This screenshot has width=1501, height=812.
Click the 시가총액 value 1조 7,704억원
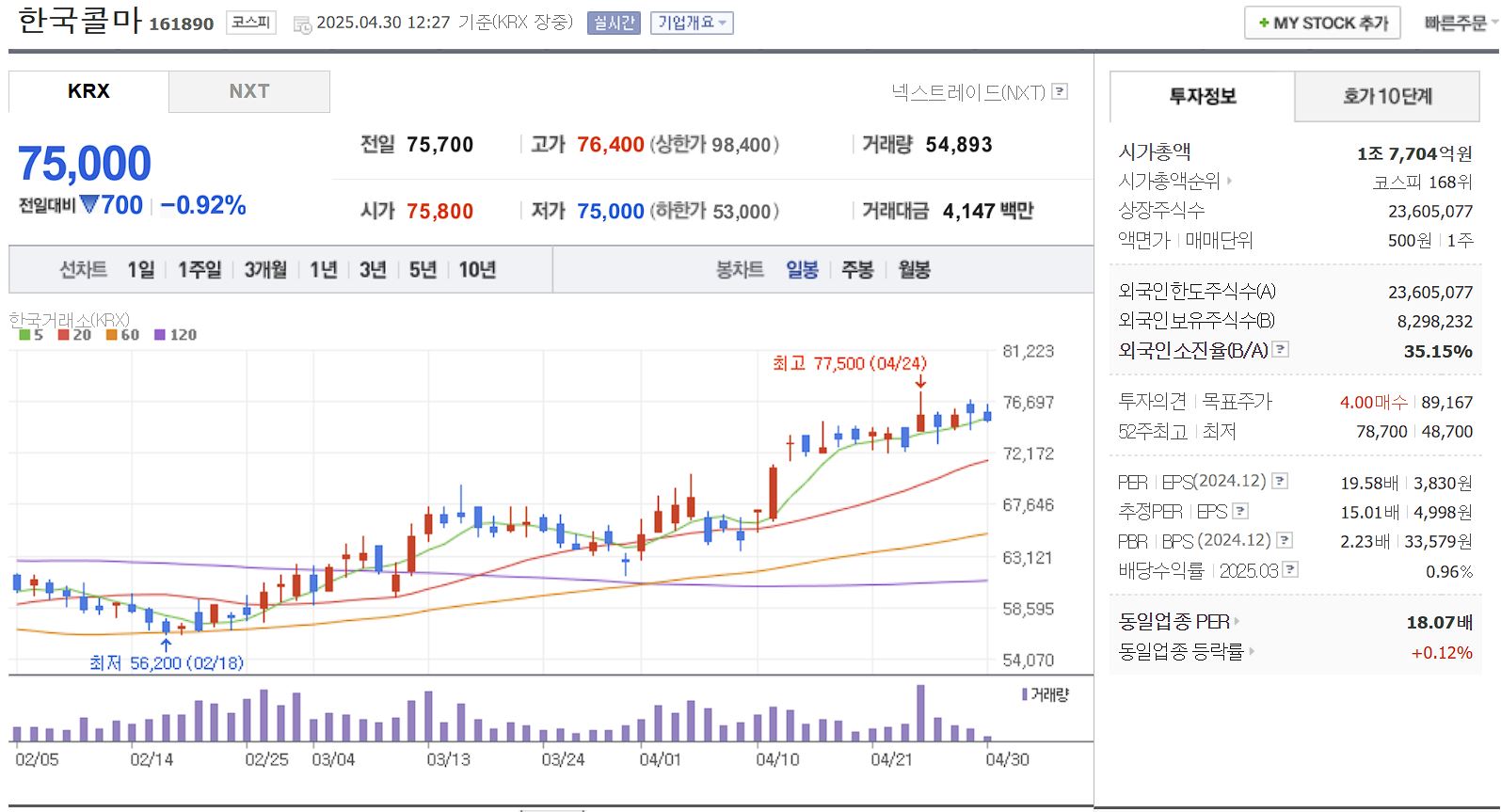point(1414,152)
